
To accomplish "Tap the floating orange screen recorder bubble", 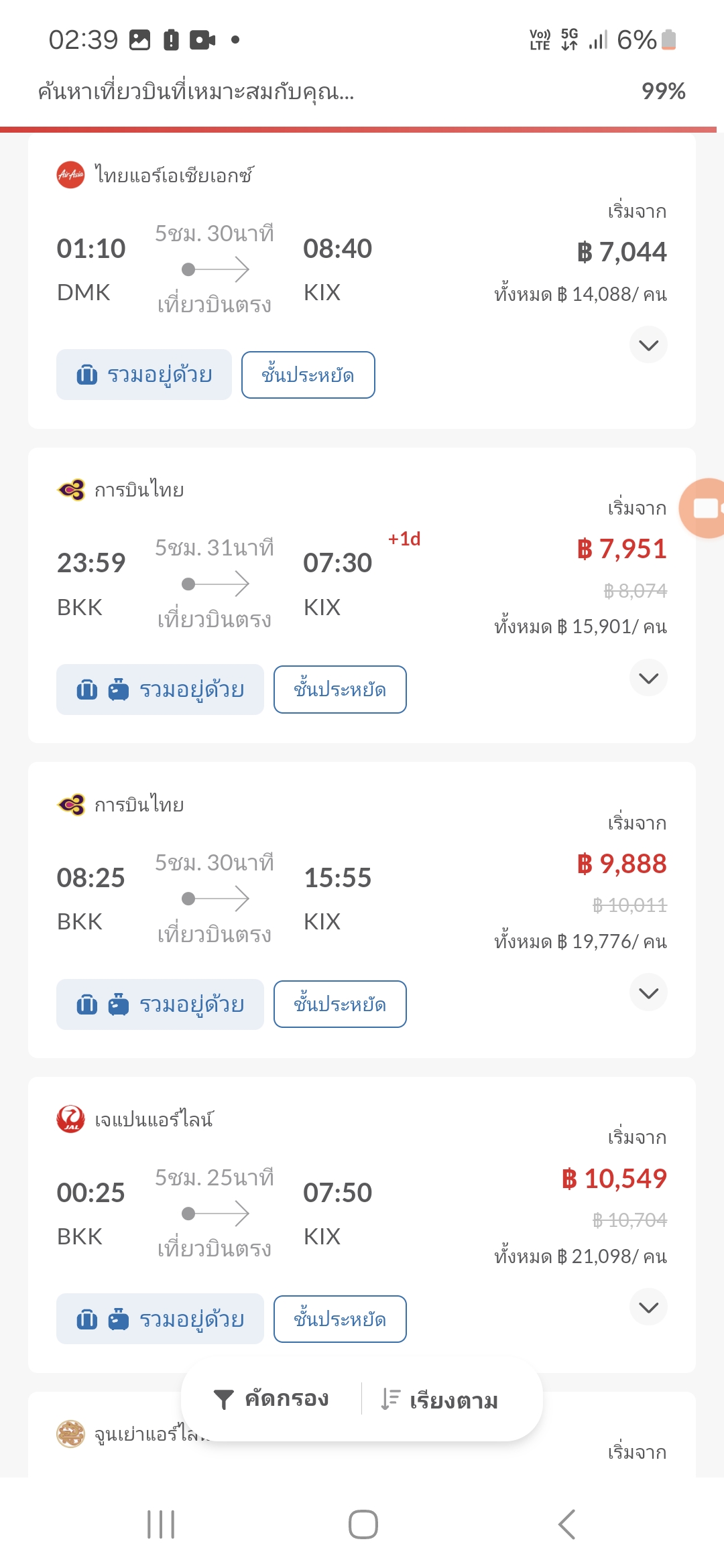I will pos(702,508).
